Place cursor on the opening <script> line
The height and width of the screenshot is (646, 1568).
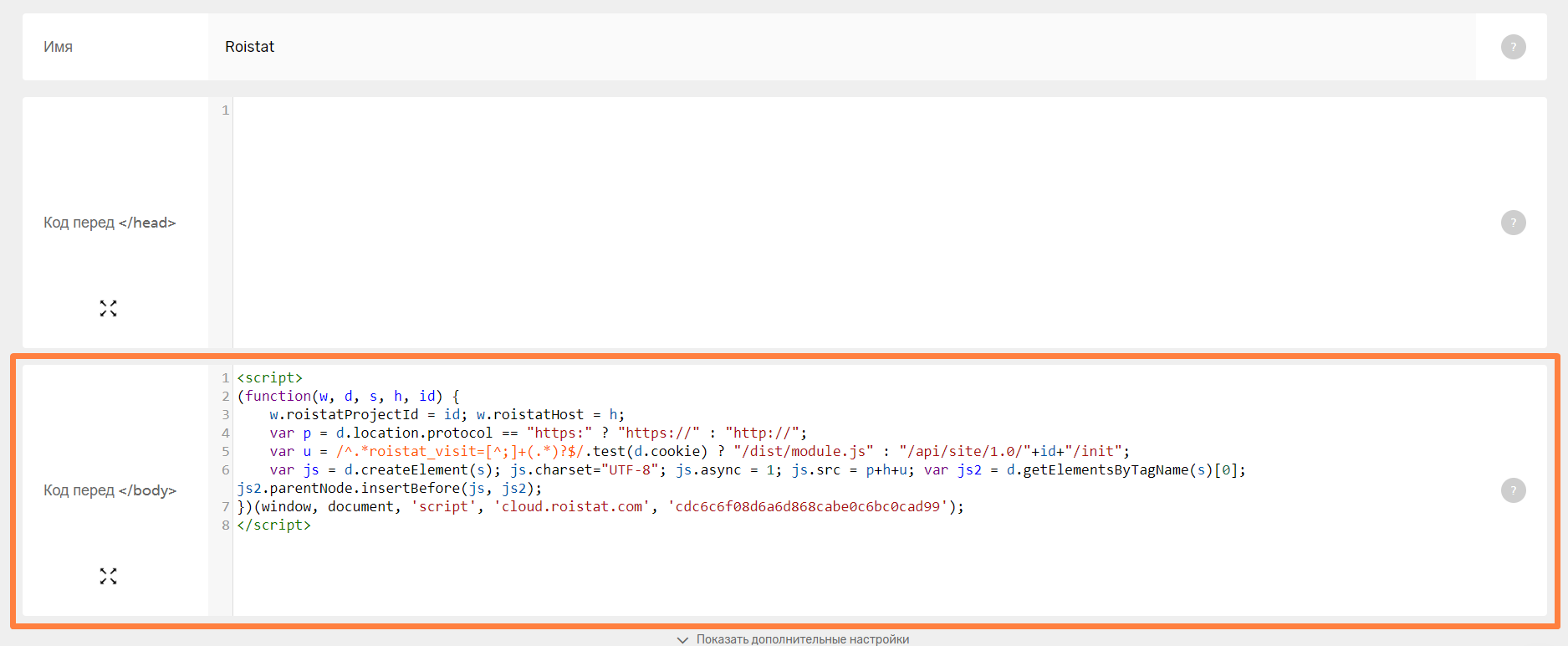(270, 378)
